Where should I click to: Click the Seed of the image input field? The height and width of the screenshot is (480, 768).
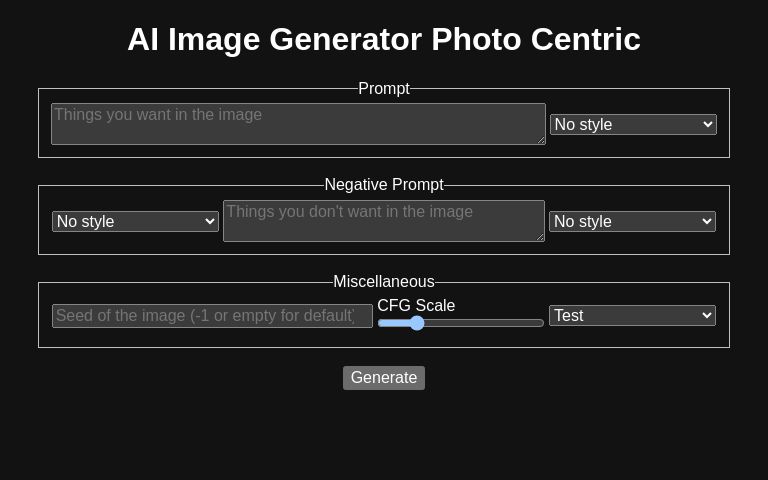[212, 316]
